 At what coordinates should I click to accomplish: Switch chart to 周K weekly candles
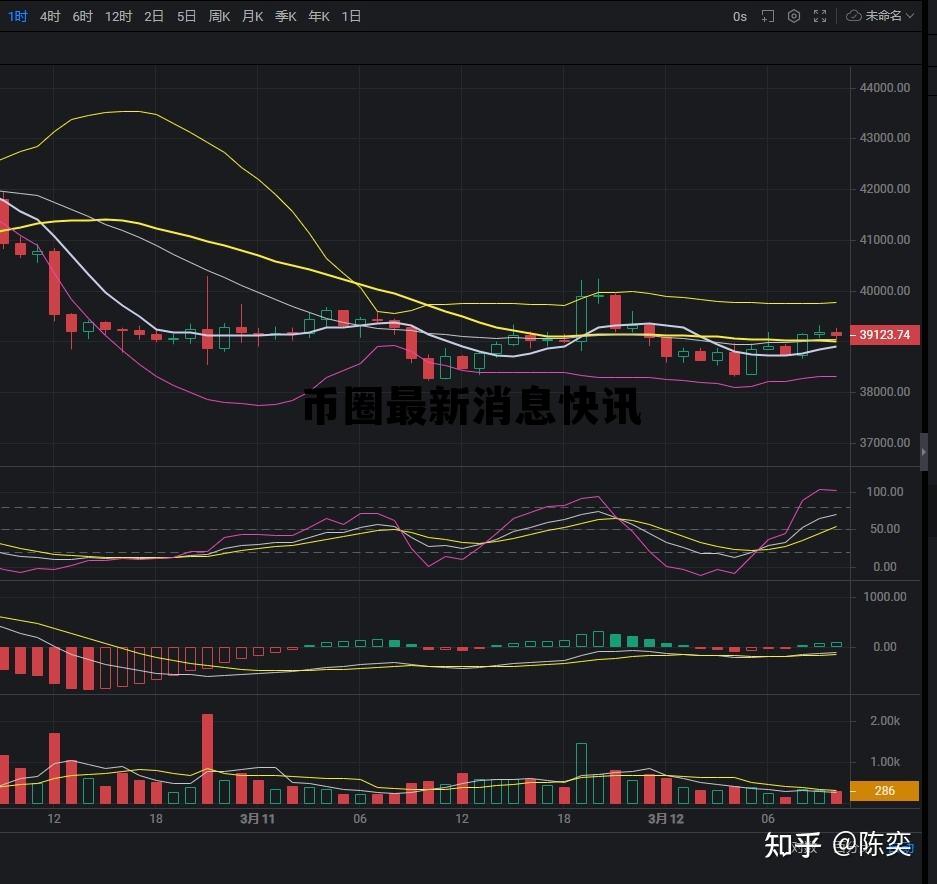[x=219, y=16]
